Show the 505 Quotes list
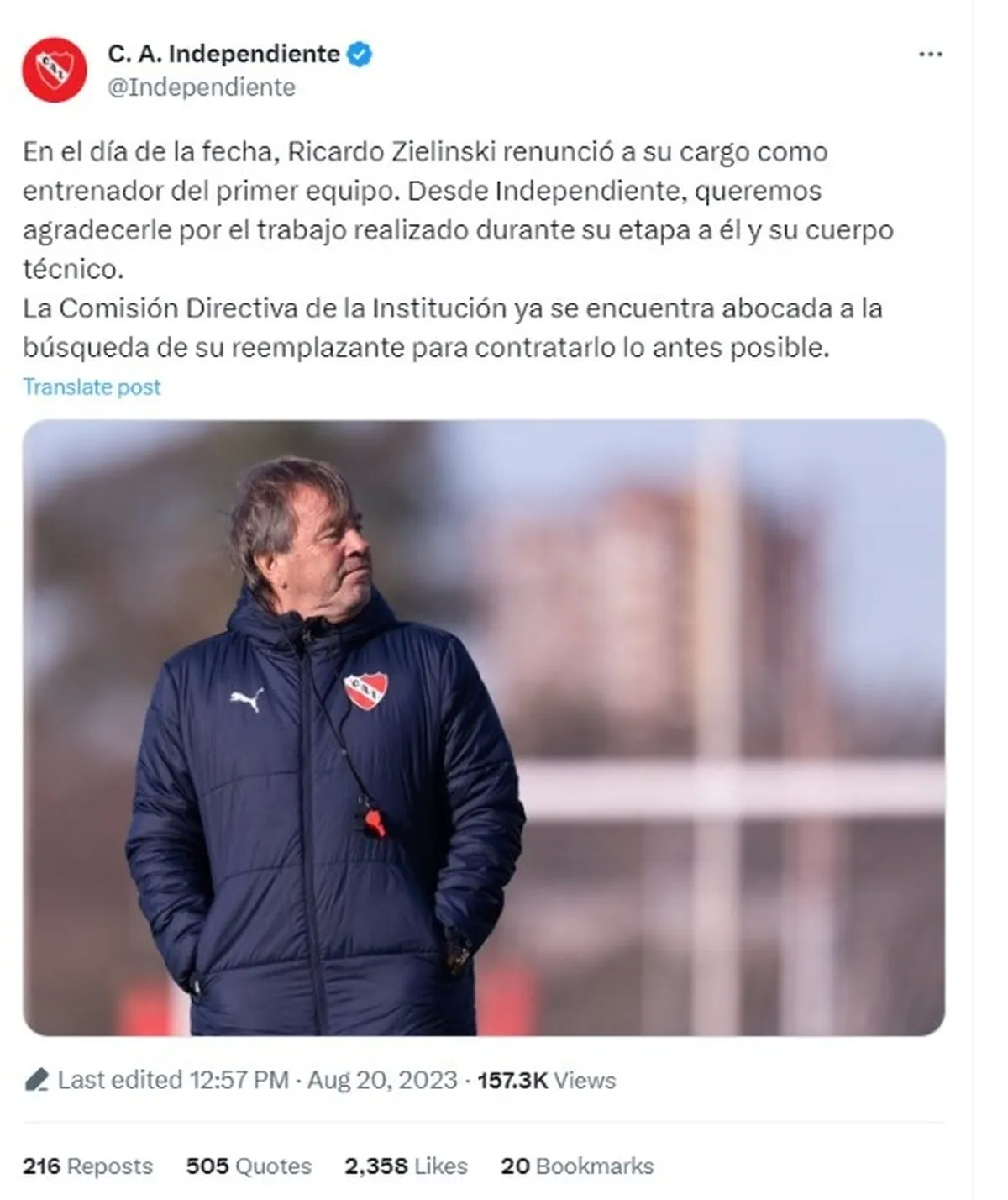Screen dimensions: 1008x1200 point(249,1166)
